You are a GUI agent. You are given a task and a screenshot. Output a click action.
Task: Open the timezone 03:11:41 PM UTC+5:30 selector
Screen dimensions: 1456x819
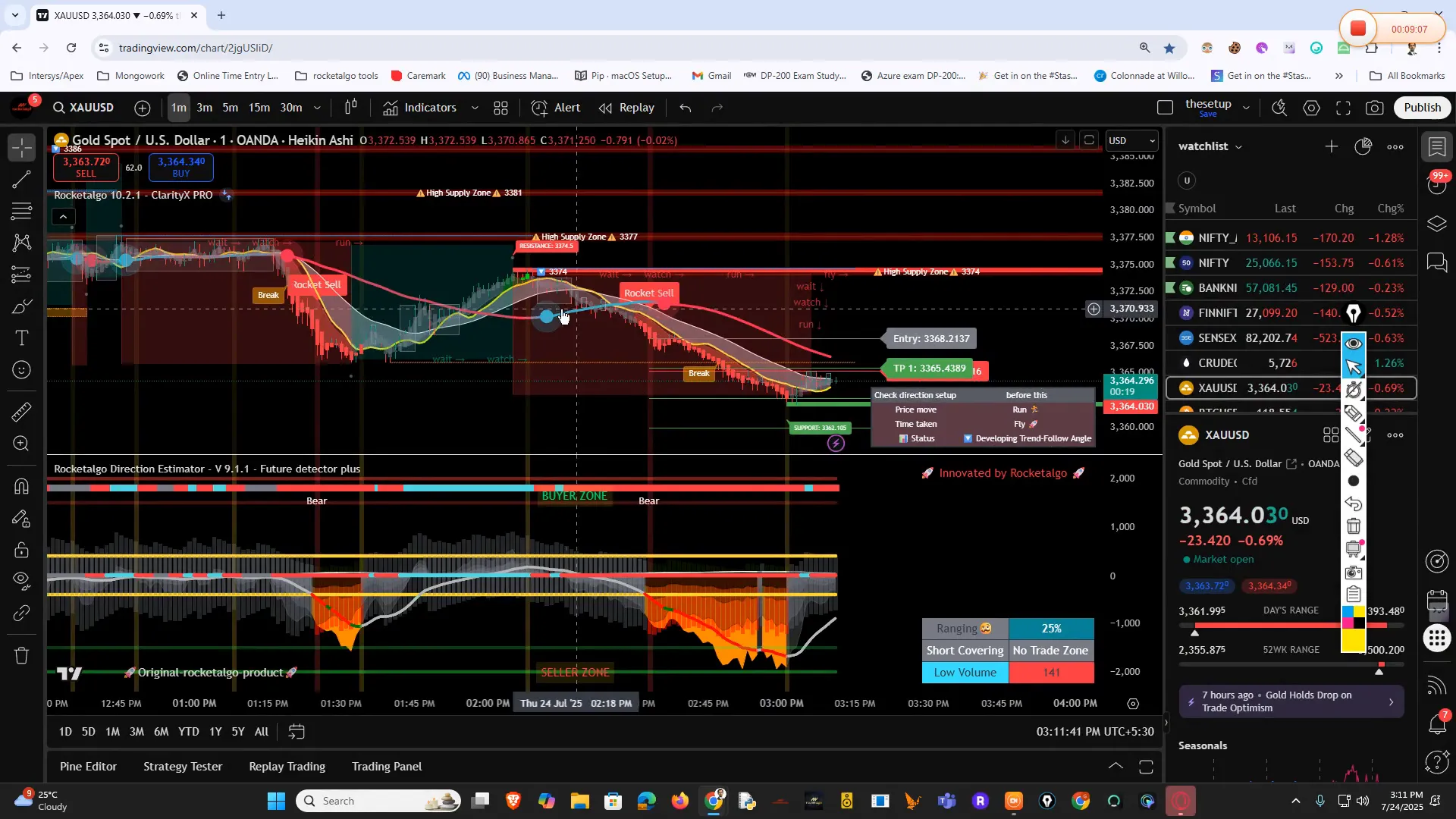[x=1095, y=732]
